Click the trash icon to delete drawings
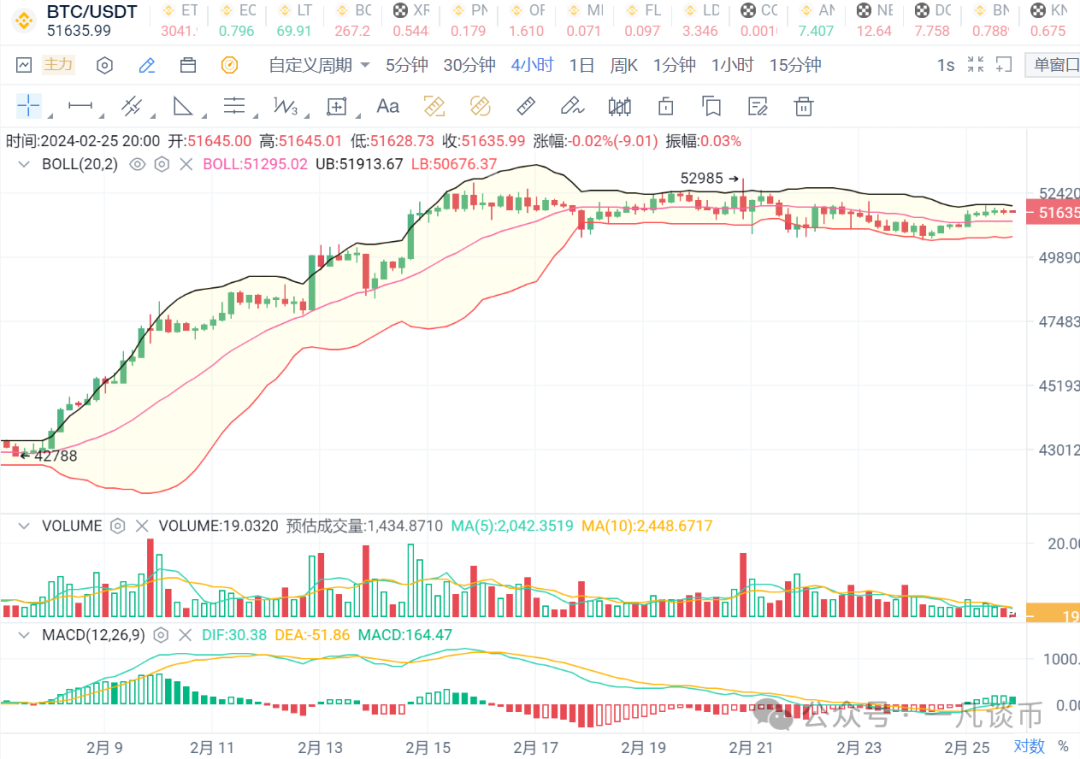The height and width of the screenshot is (759, 1080). 804,106
